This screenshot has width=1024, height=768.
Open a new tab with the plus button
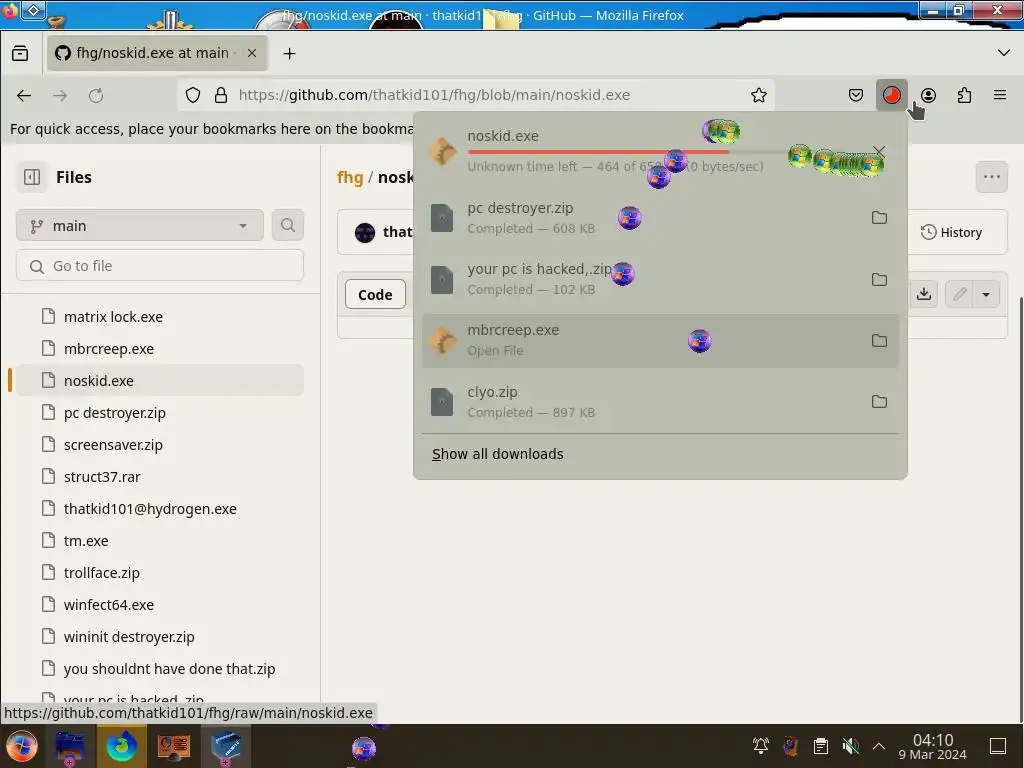click(289, 54)
